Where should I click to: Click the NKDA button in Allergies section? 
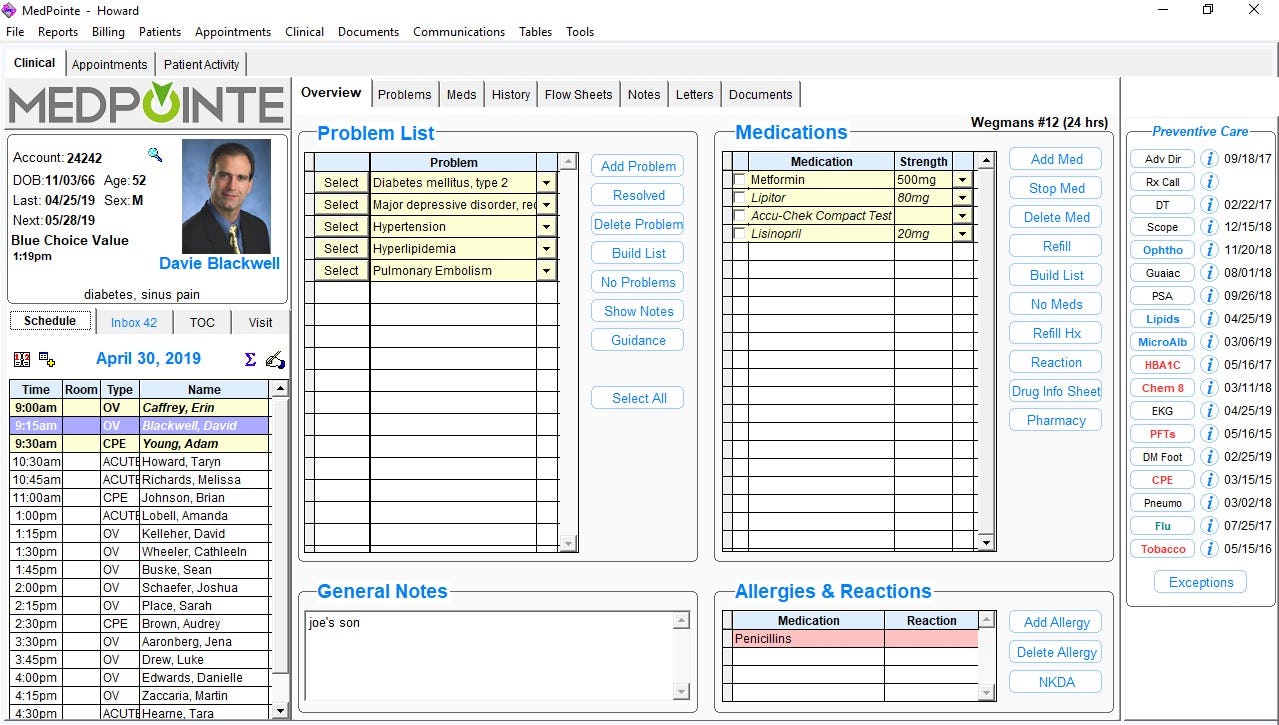point(1054,681)
